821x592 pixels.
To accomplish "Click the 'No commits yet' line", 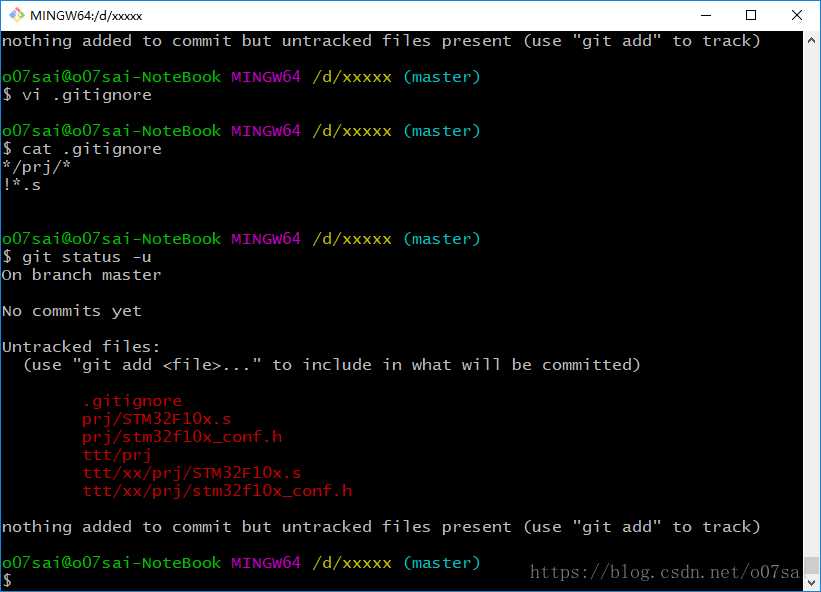I will pos(72,311).
